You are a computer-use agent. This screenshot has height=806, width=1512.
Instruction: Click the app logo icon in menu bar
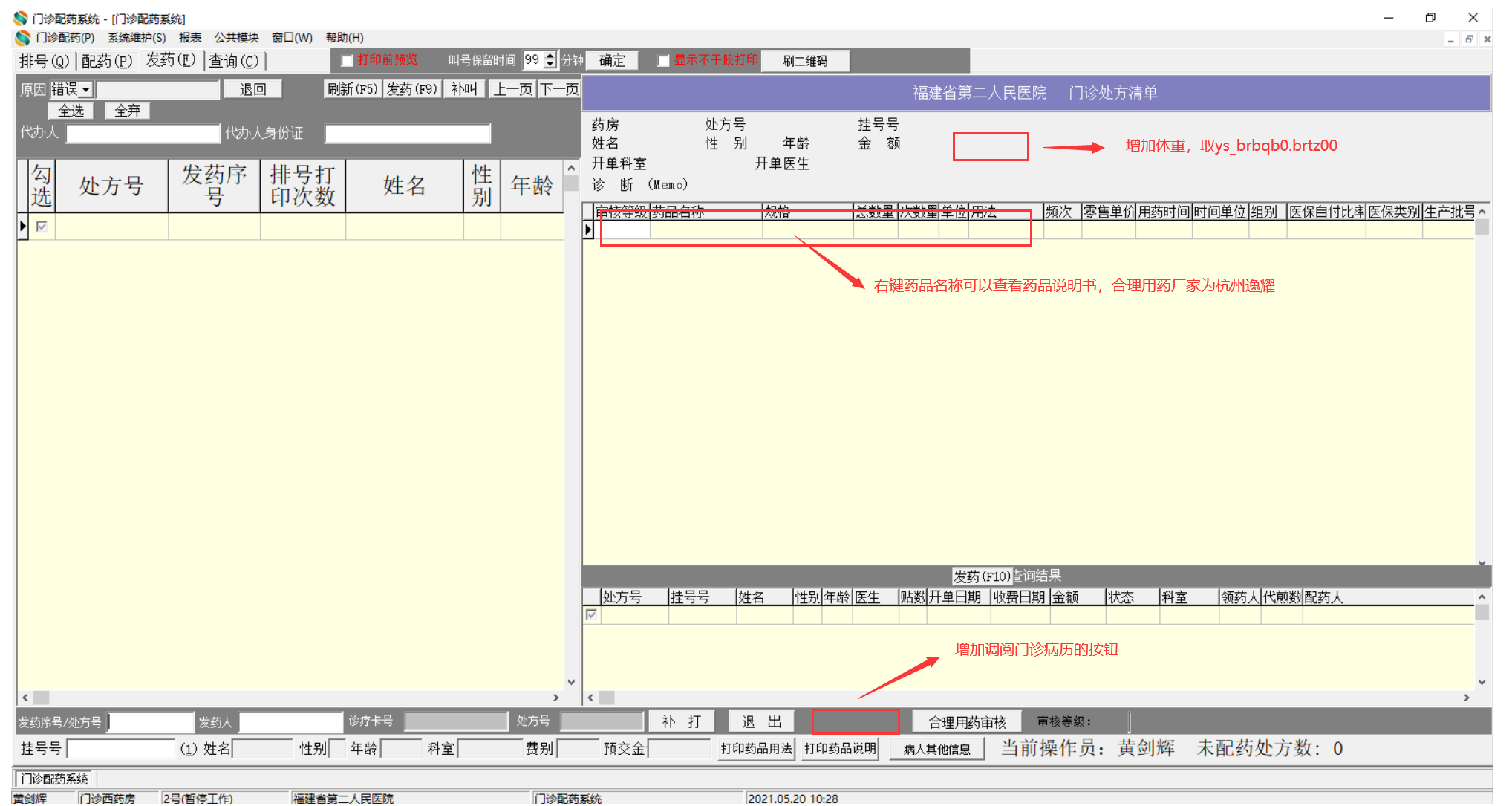pos(22,38)
